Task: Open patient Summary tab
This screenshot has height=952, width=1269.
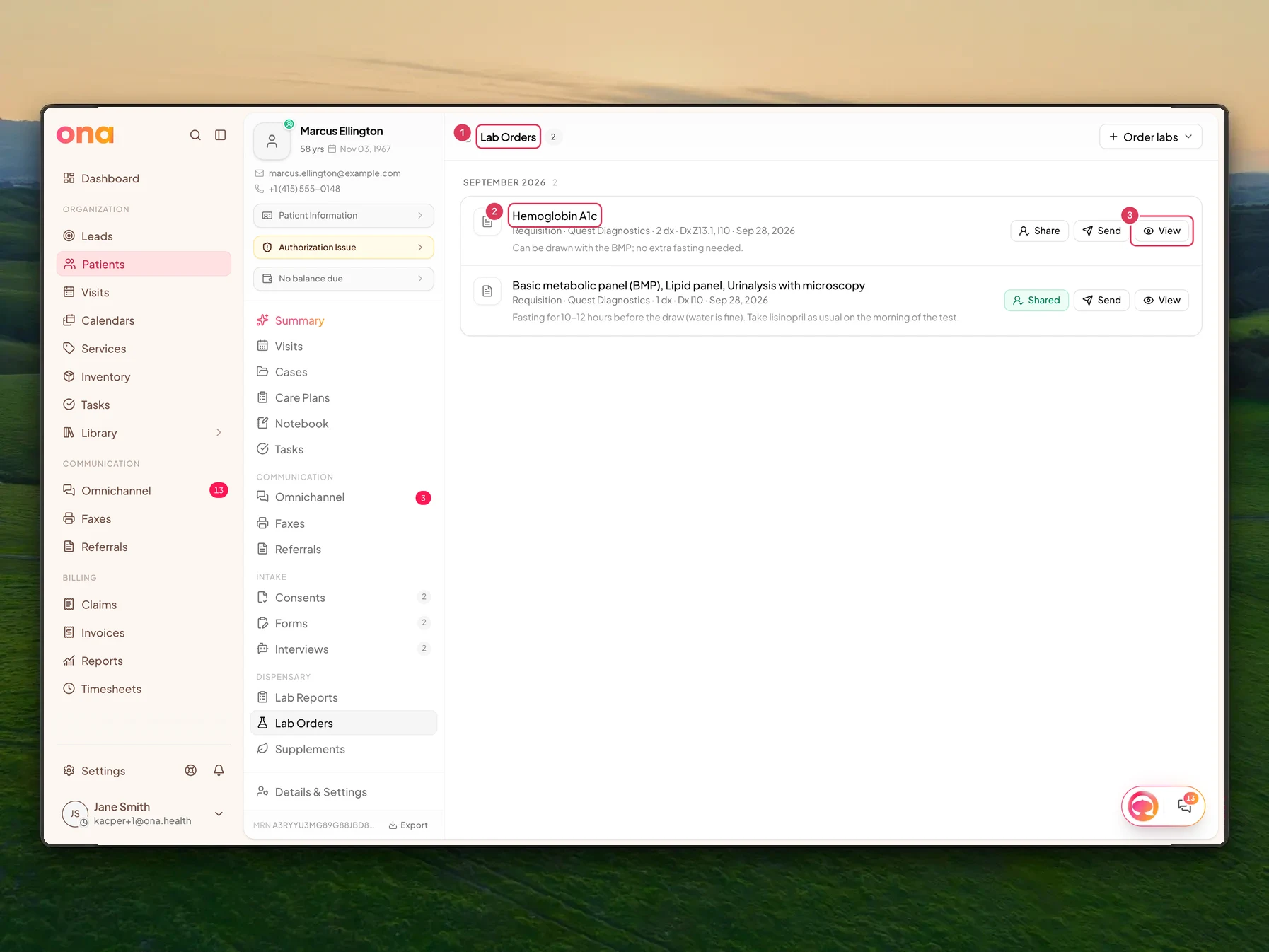Action: tap(344, 320)
